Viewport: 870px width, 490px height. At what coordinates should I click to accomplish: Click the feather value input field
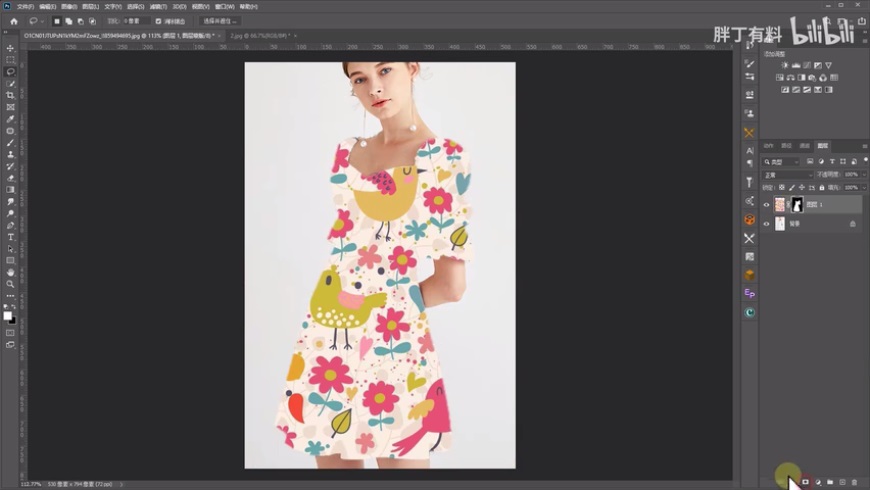[136, 21]
